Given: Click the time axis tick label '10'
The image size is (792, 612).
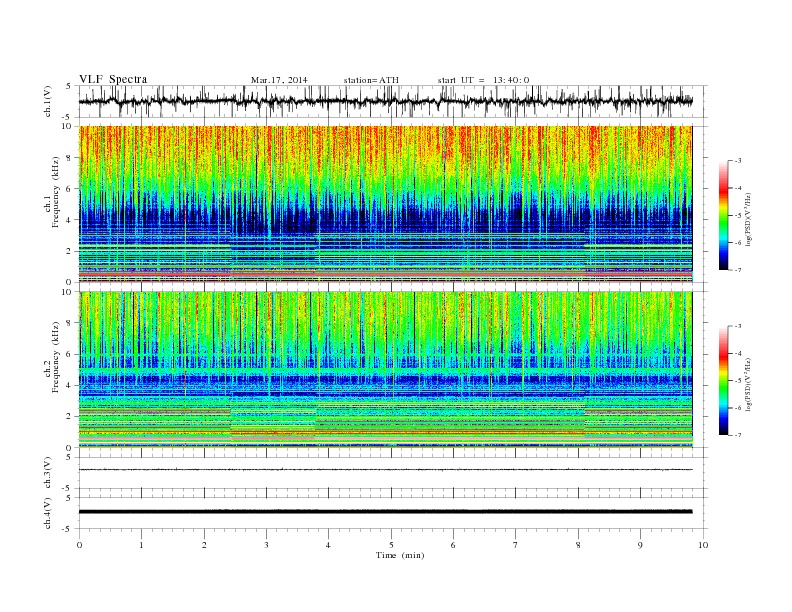Looking at the screenshot, I should 703,545.
